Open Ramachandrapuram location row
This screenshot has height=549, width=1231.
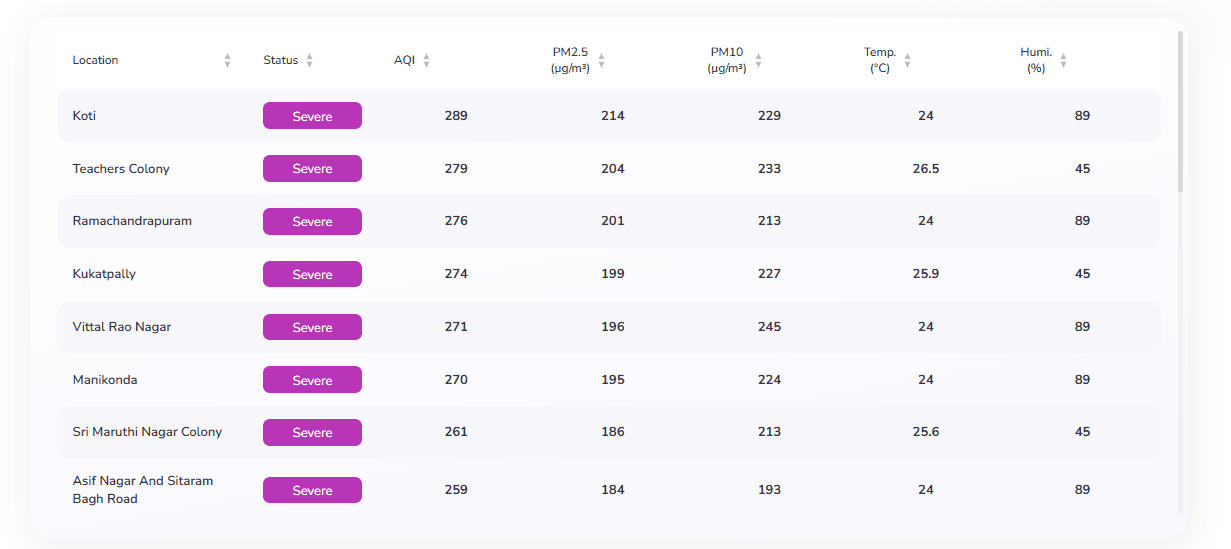tap(132, 221)
